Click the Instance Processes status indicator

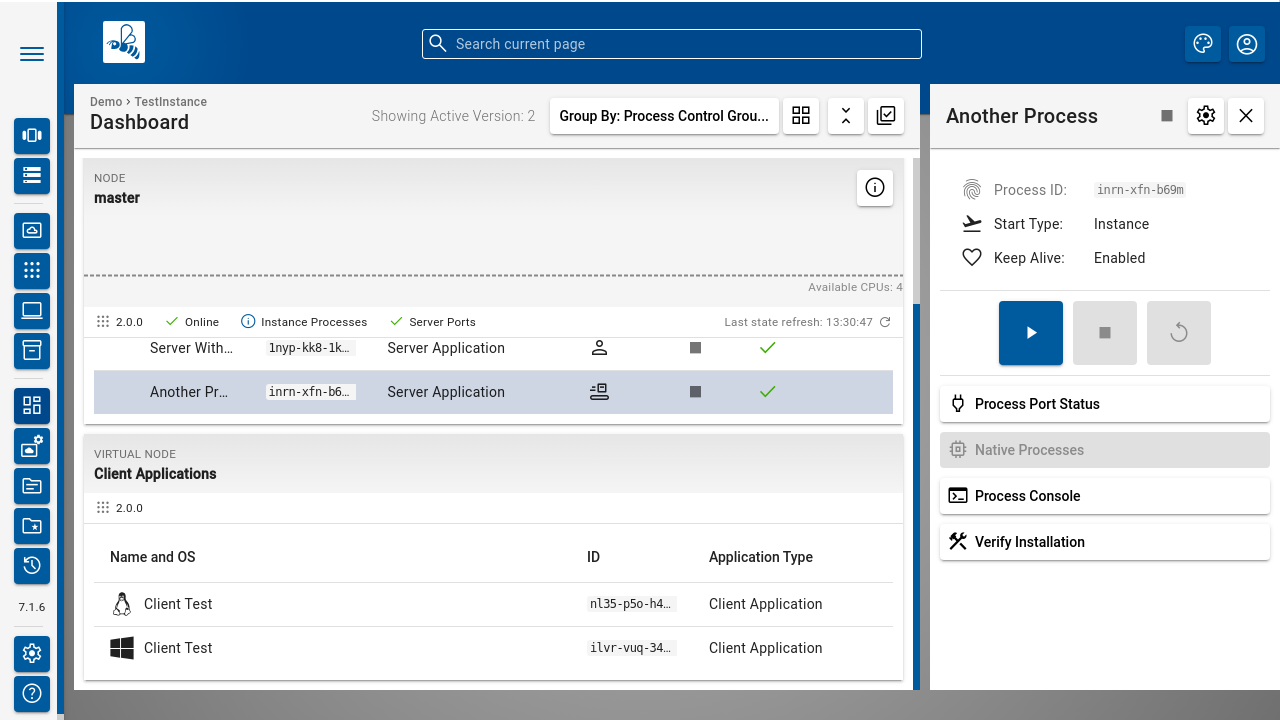tap(304, 322)
